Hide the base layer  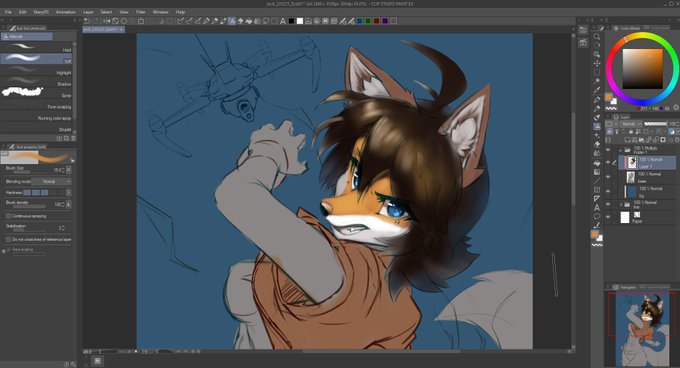pyautogui.click(x=608, y=177)
